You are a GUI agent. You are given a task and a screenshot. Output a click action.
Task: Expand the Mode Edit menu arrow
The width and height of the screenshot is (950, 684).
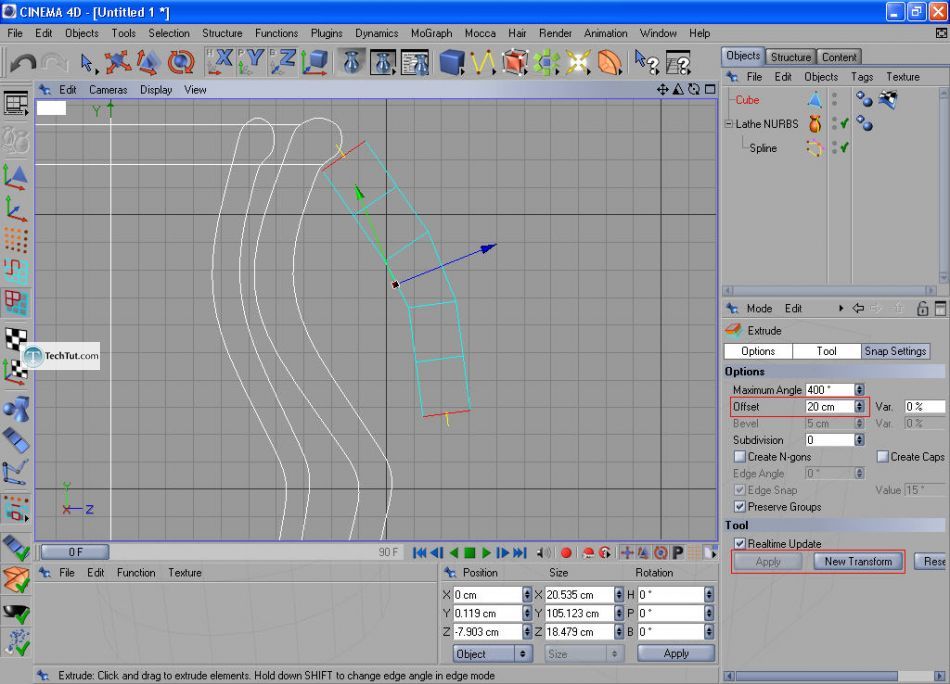pos(841,308)
